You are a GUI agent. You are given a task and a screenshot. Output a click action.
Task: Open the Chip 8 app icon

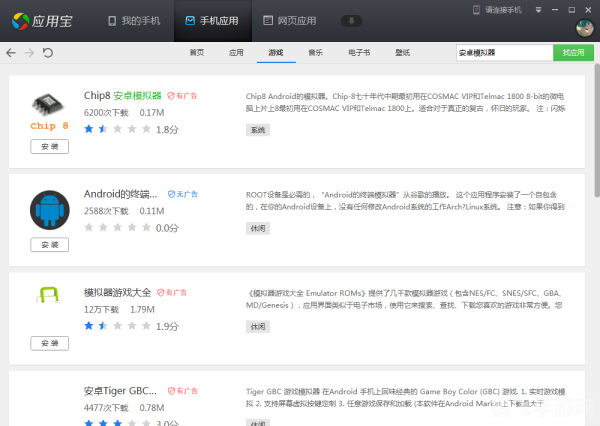tap(49, 112)
